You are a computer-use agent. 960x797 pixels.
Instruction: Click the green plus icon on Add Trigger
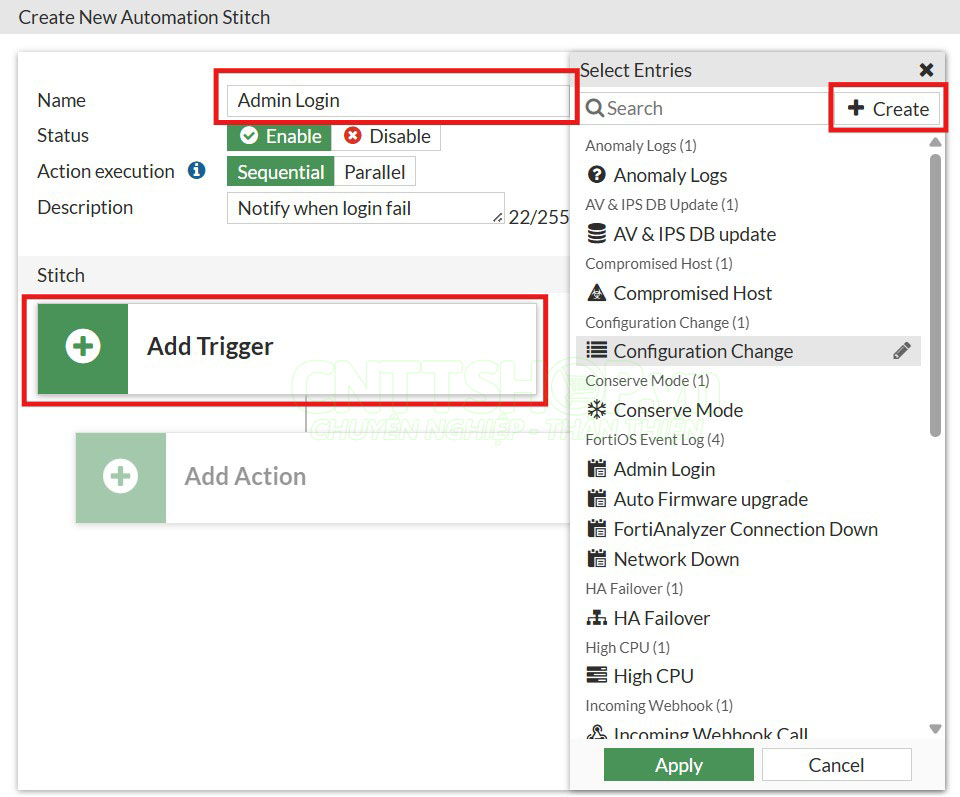tap(83, 346)
